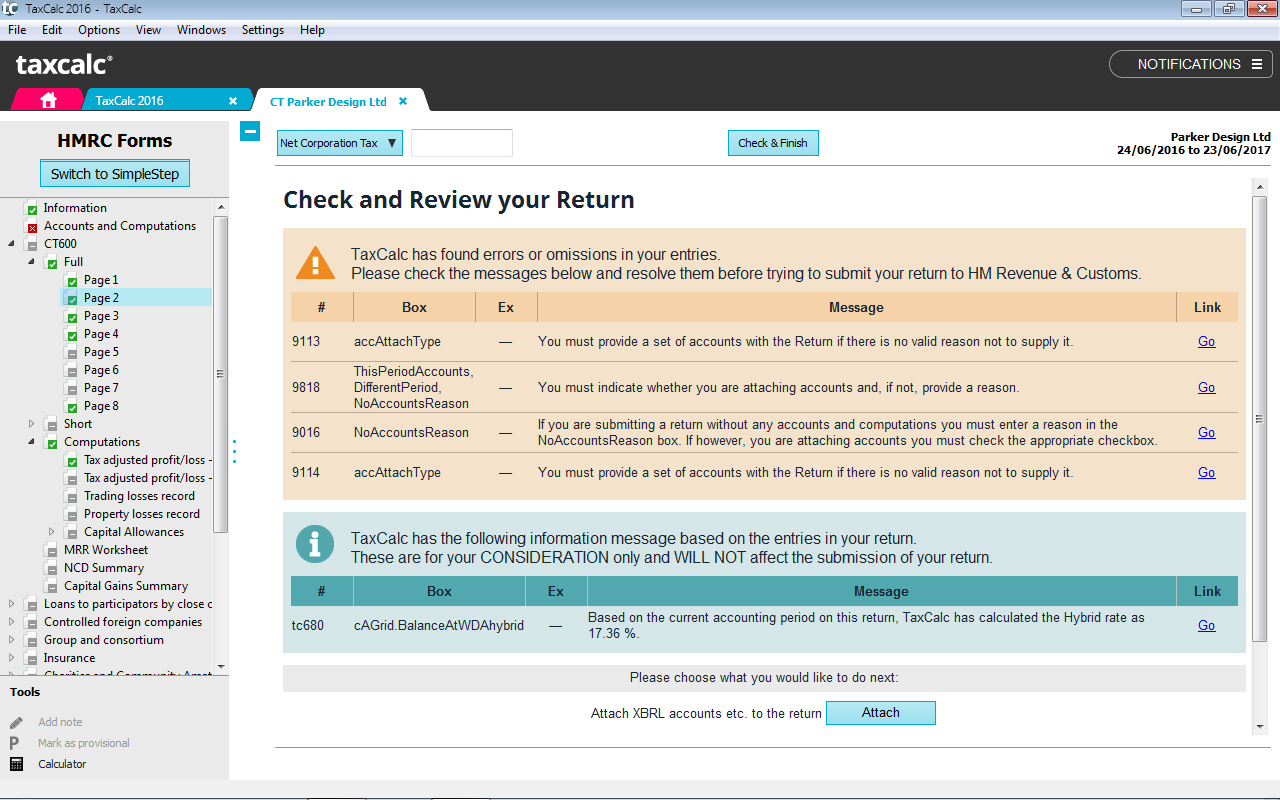Image resolution: width=1280 pixels, height=800 pixels.
Task: Click the Mark as provisional icon
Action: 15,743
